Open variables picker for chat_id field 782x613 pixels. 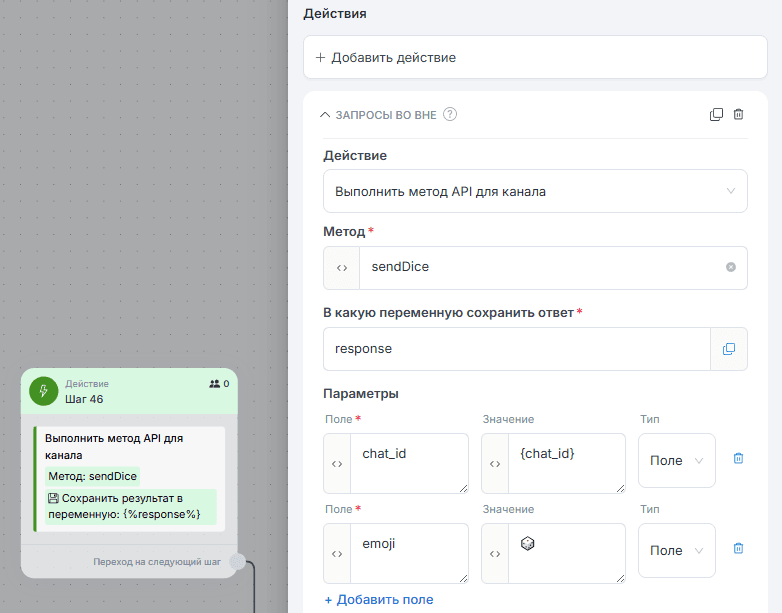337,464
